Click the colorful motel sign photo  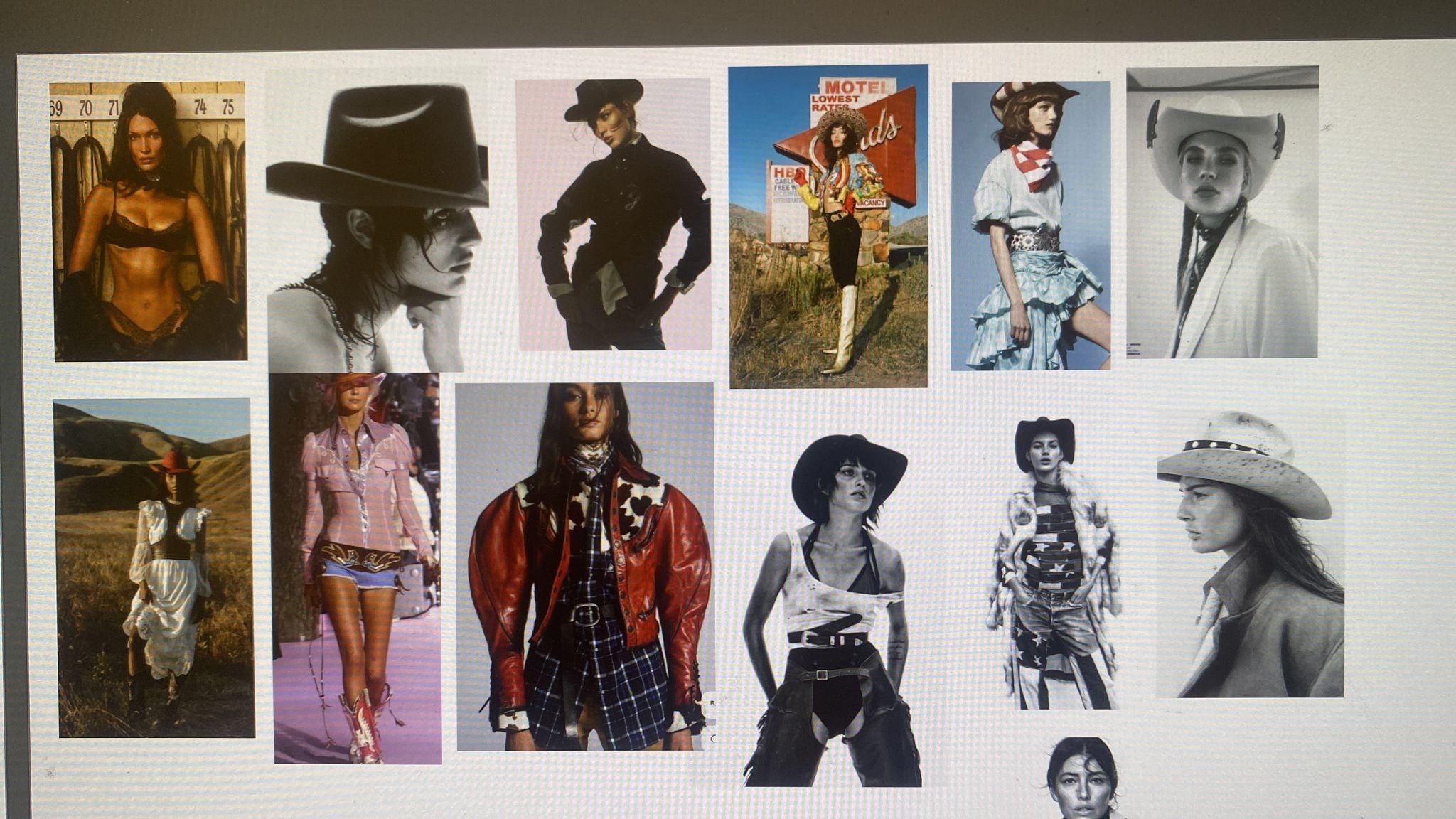pos(828,227)
